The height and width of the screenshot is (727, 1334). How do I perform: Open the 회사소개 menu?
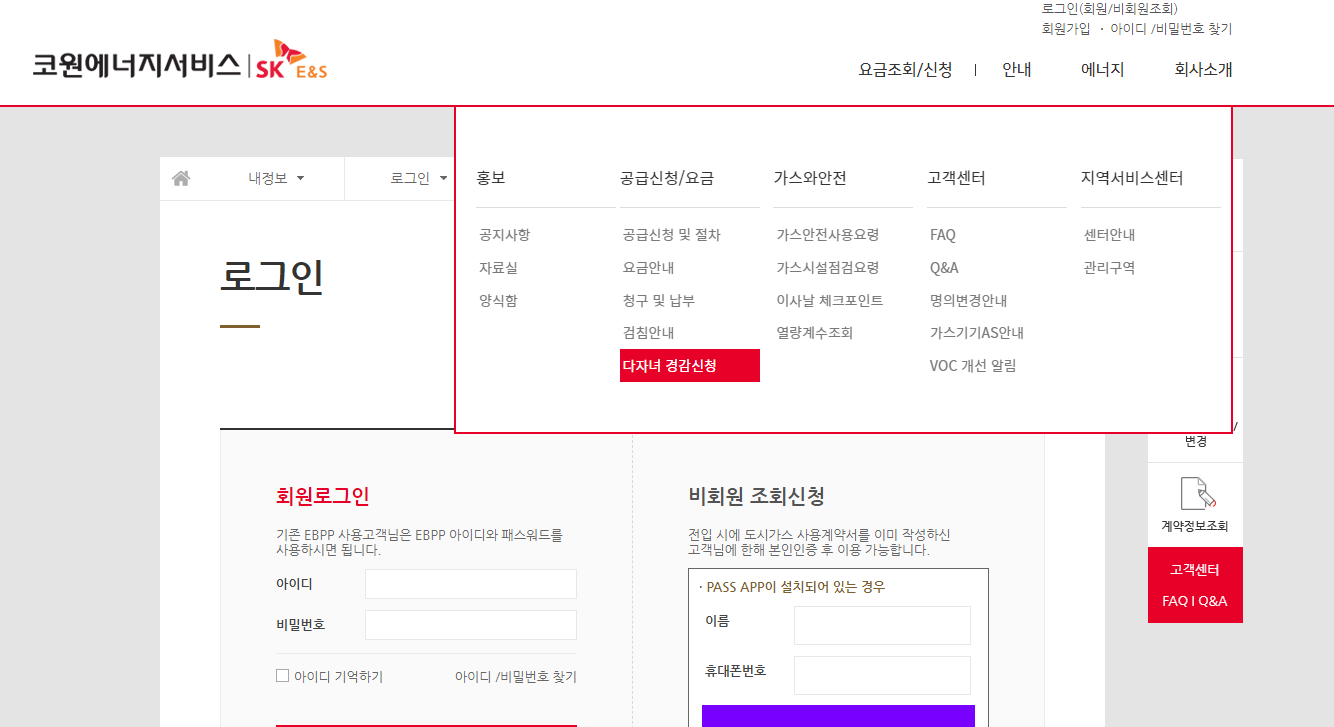1201,69
